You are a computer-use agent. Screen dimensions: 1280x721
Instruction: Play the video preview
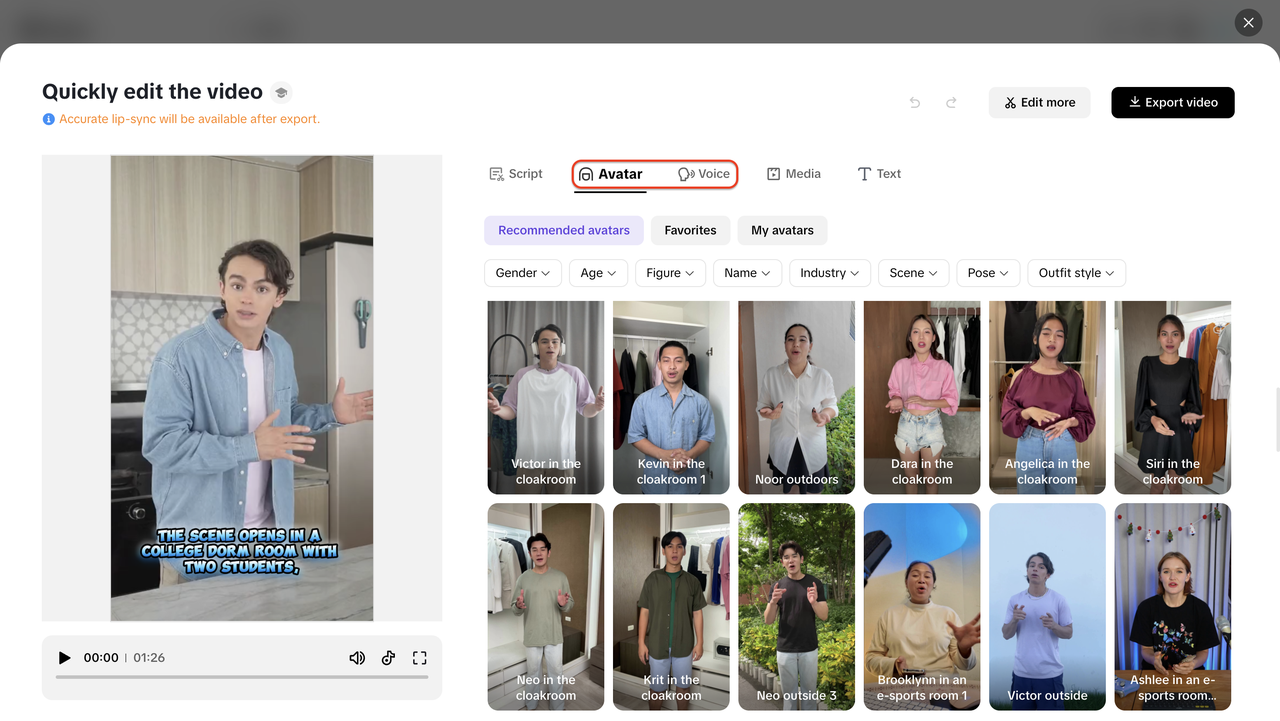(x=65, y=658)
